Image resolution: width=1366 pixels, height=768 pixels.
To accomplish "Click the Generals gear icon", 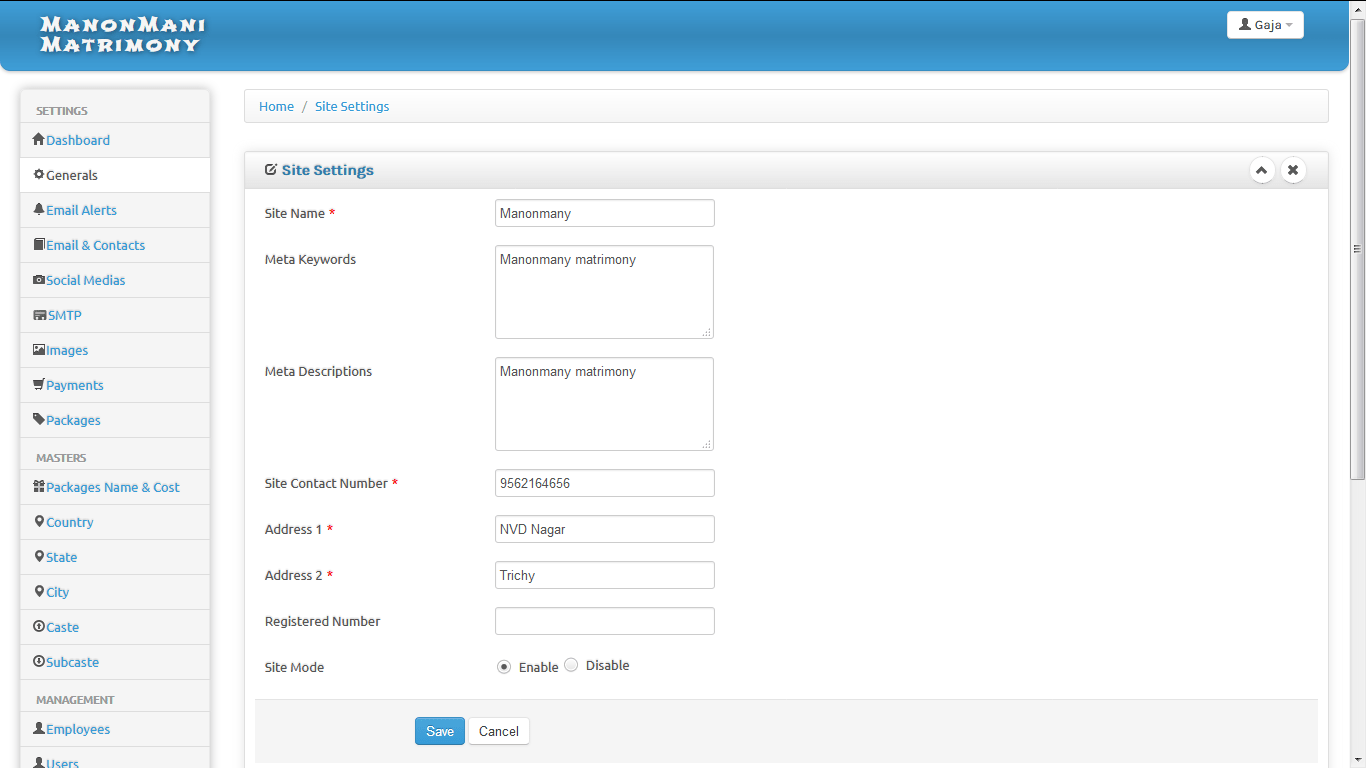I will click(39, 175).
